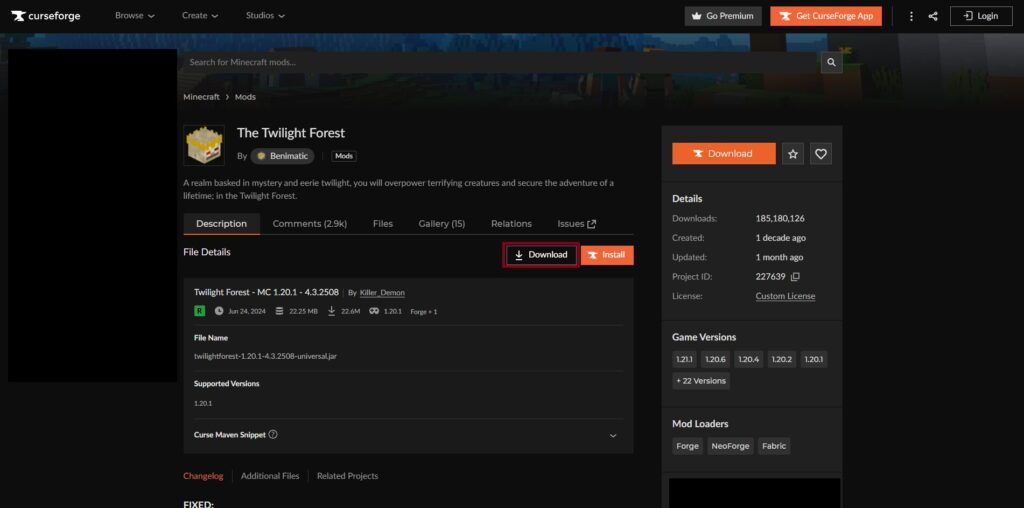This screenshot has height=508, width=1024.
Task: Show the + 22 Versions list
Action: pos(701,381)
